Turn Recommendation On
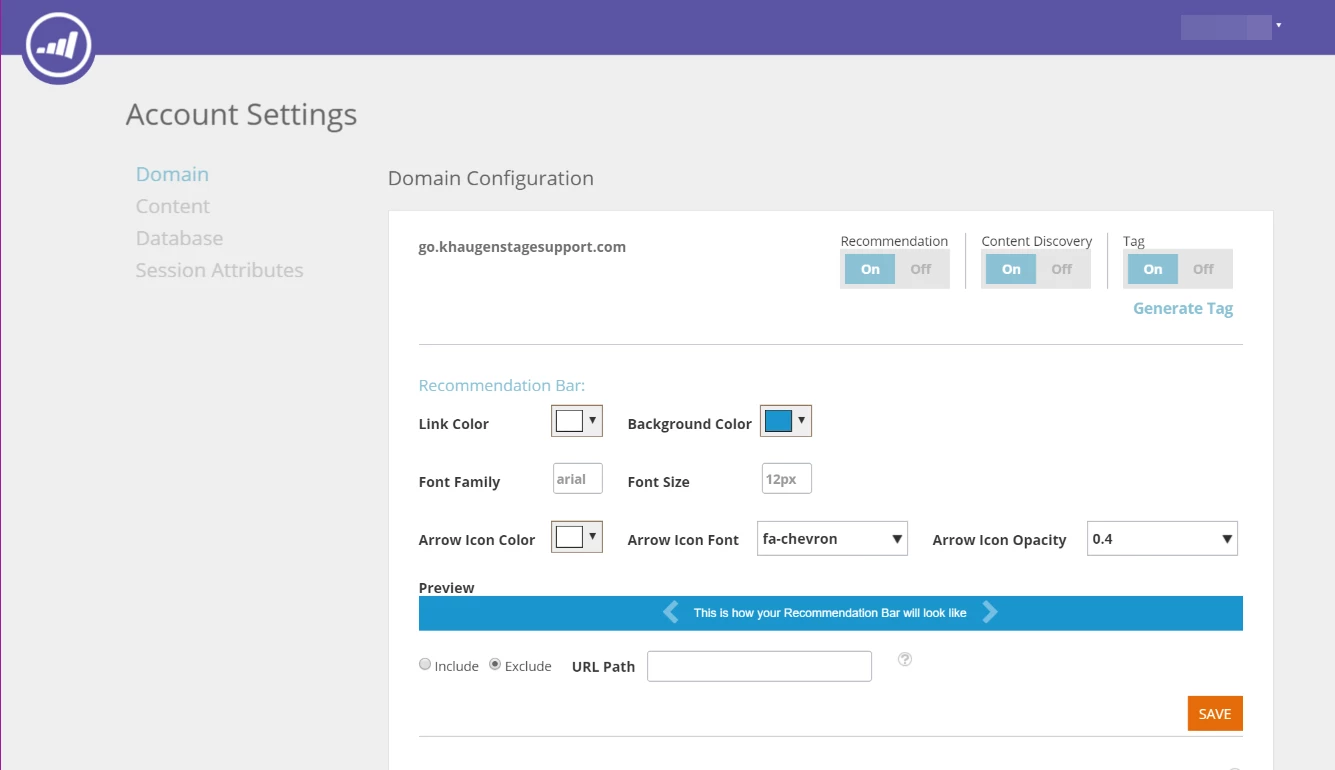Viewport: 1335px width, 770px height. [870, 269]
